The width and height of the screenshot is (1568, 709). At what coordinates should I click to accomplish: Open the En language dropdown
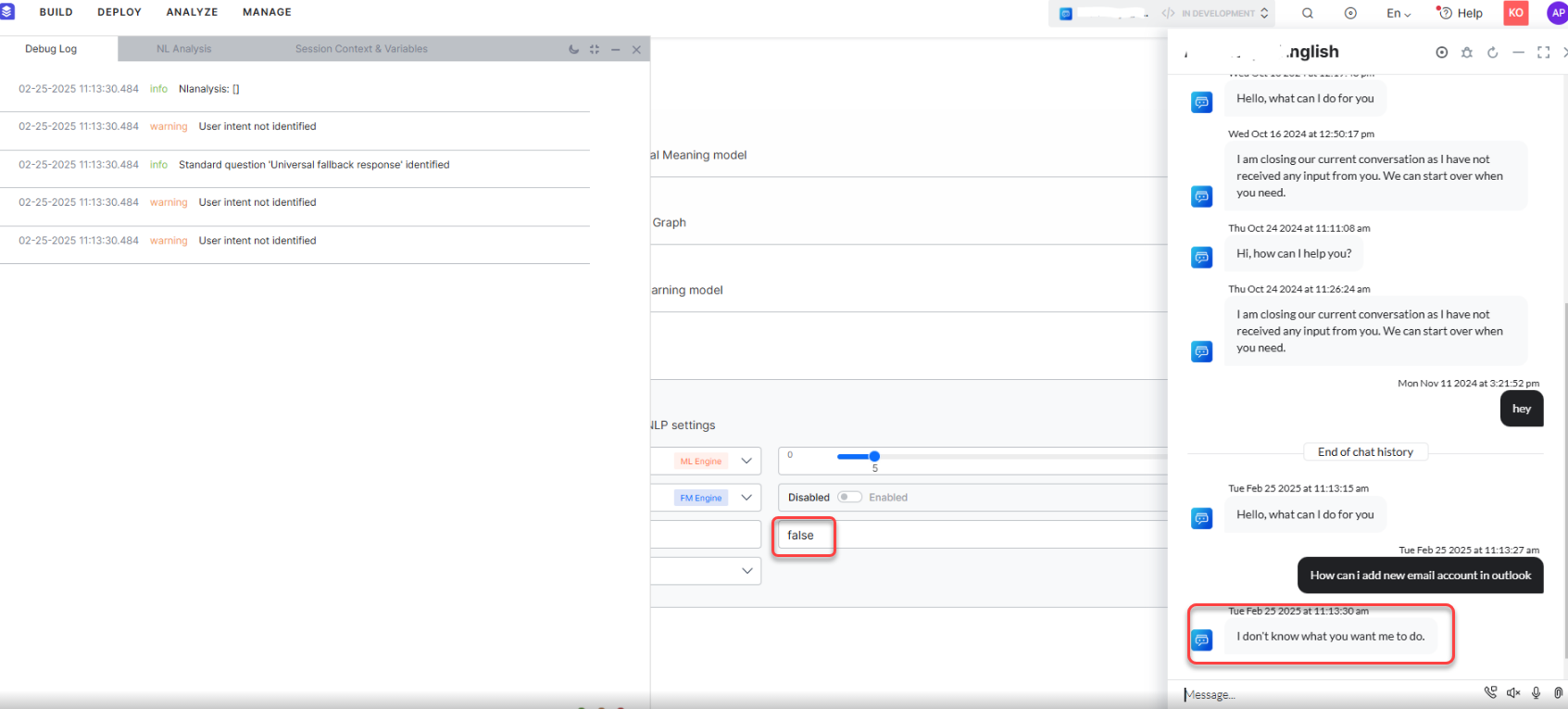pos(1398,13)
